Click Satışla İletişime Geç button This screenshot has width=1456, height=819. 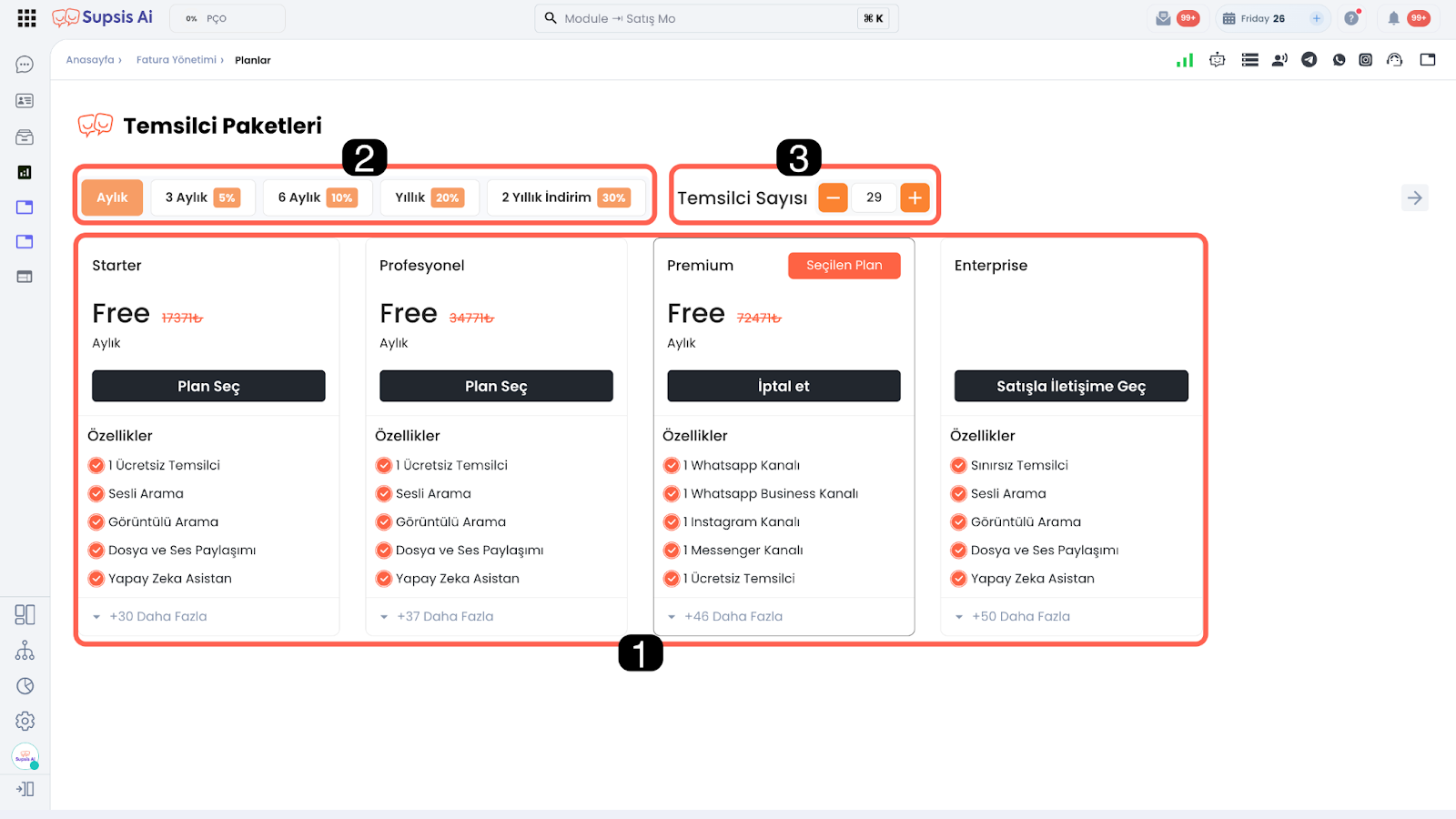coord(1071,386)
